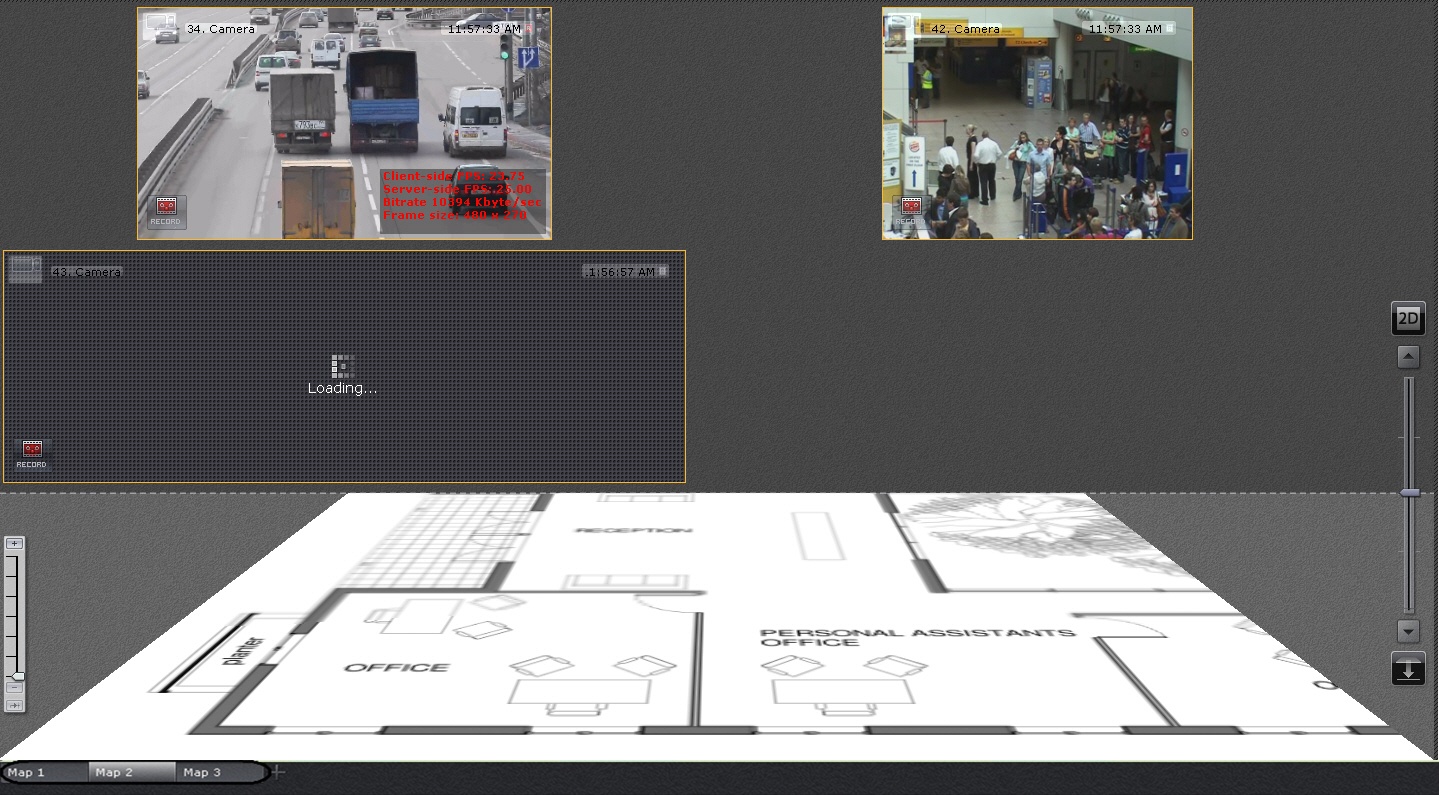Start recording on Camera 42
This screenshot has width=1439, height=795.
pyautogui.click(x=910, y=210)
